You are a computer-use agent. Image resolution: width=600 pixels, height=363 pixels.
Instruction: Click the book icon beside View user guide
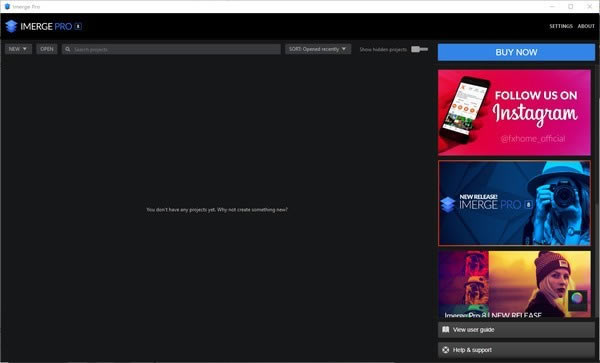click(x=445, y=329)
